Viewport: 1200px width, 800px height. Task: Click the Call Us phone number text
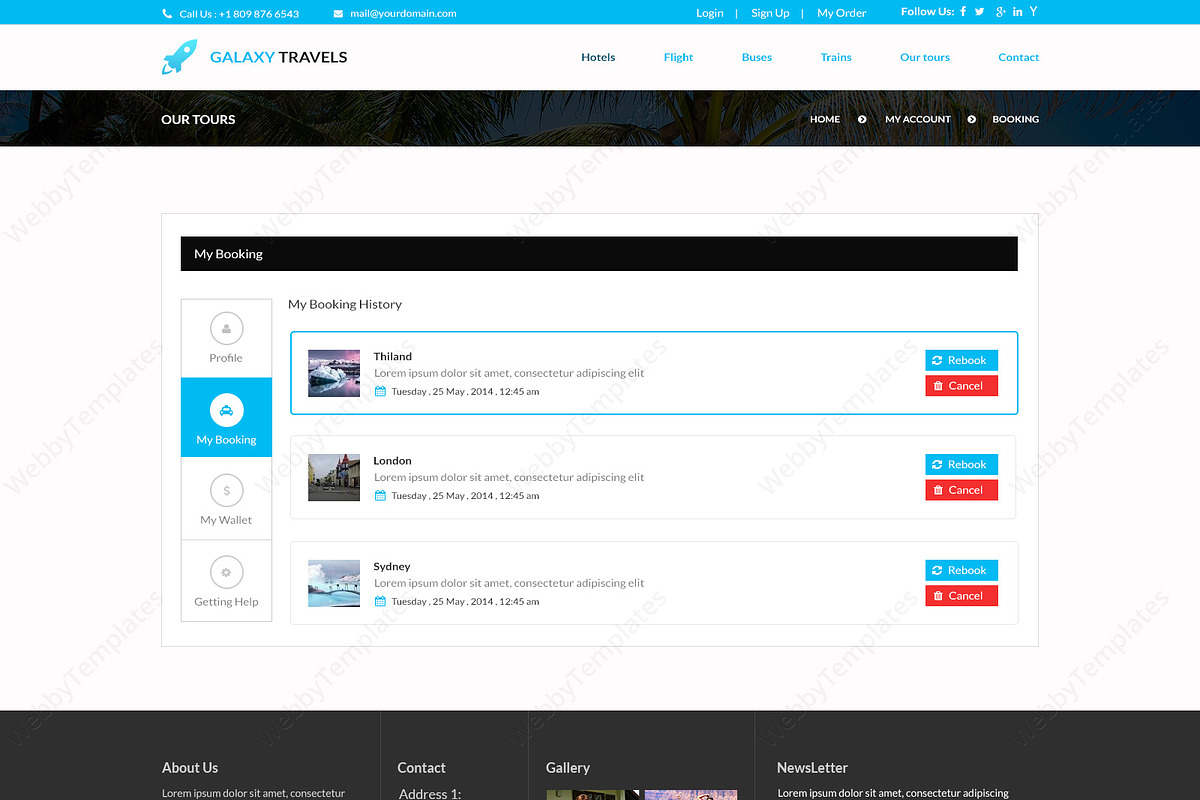click(239, 14)
